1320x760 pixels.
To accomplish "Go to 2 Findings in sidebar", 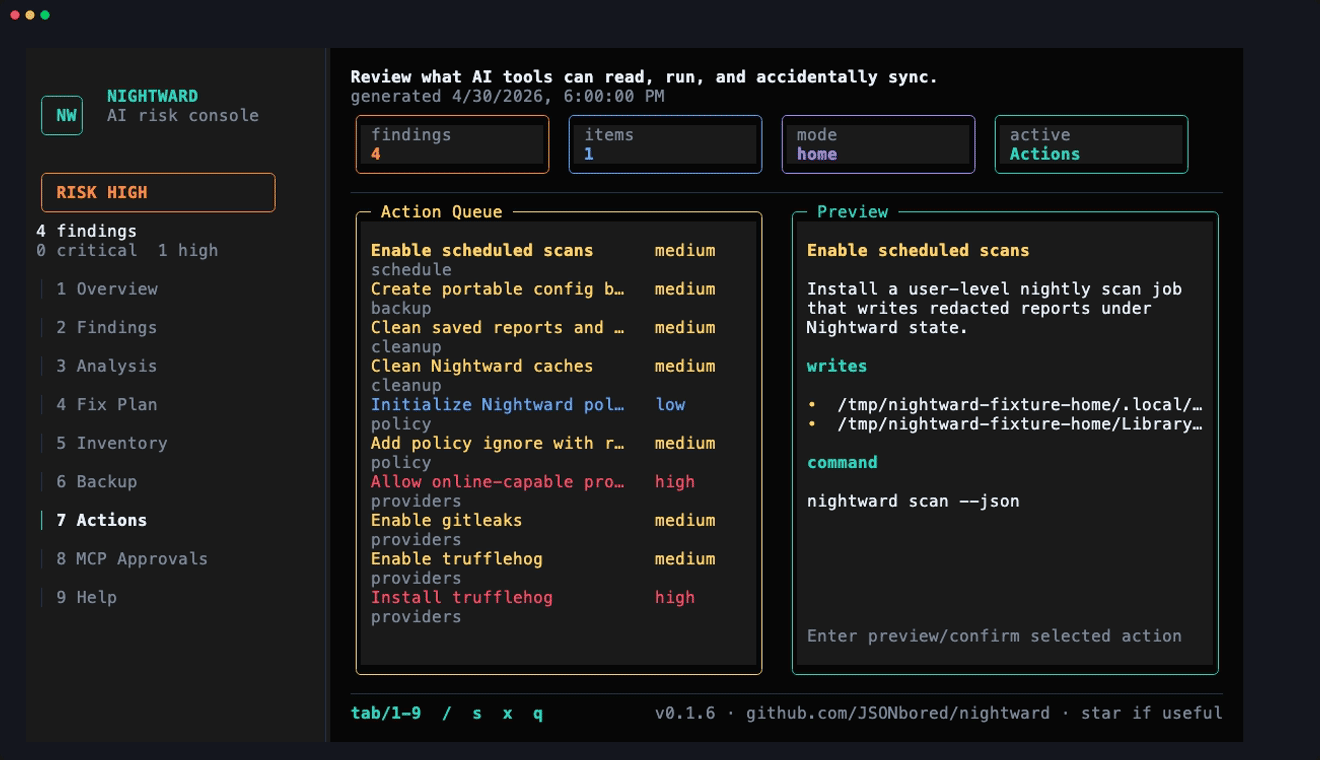I will 107,328.
